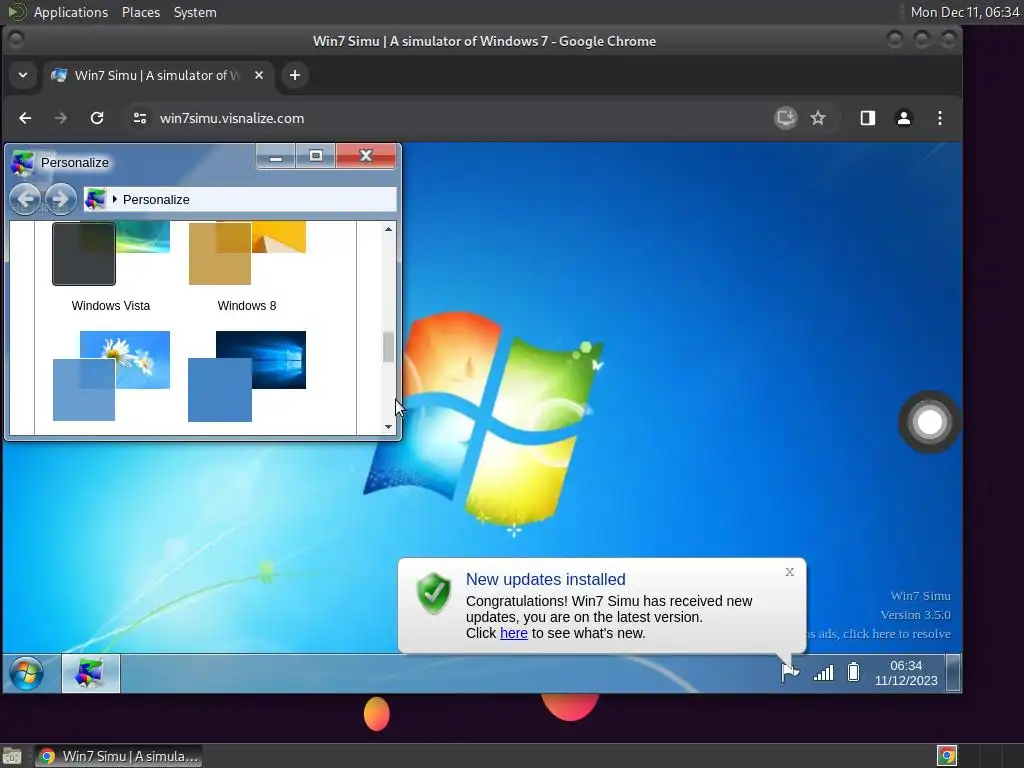This screenshot has width=1024, height=768.
Task: Open the Places menu
Action: 141,12
